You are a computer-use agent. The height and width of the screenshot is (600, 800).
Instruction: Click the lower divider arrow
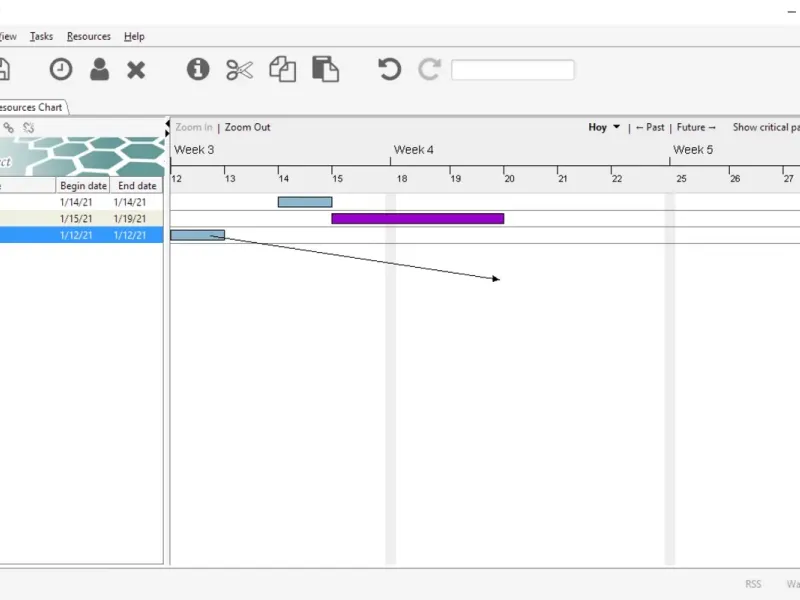point(167,133)
